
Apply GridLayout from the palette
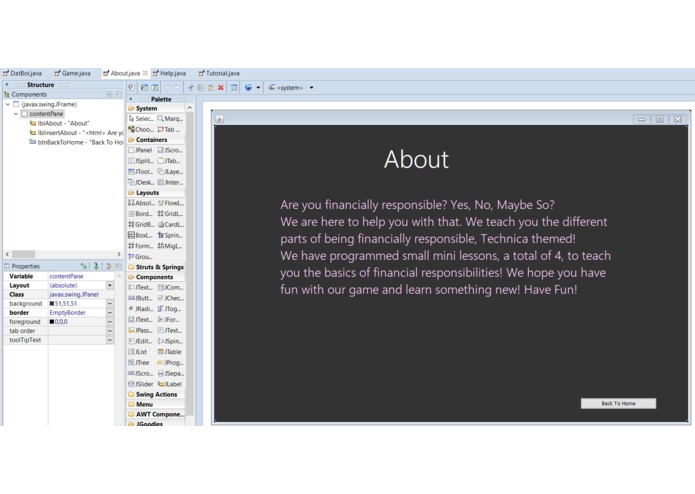pos(170,214)
